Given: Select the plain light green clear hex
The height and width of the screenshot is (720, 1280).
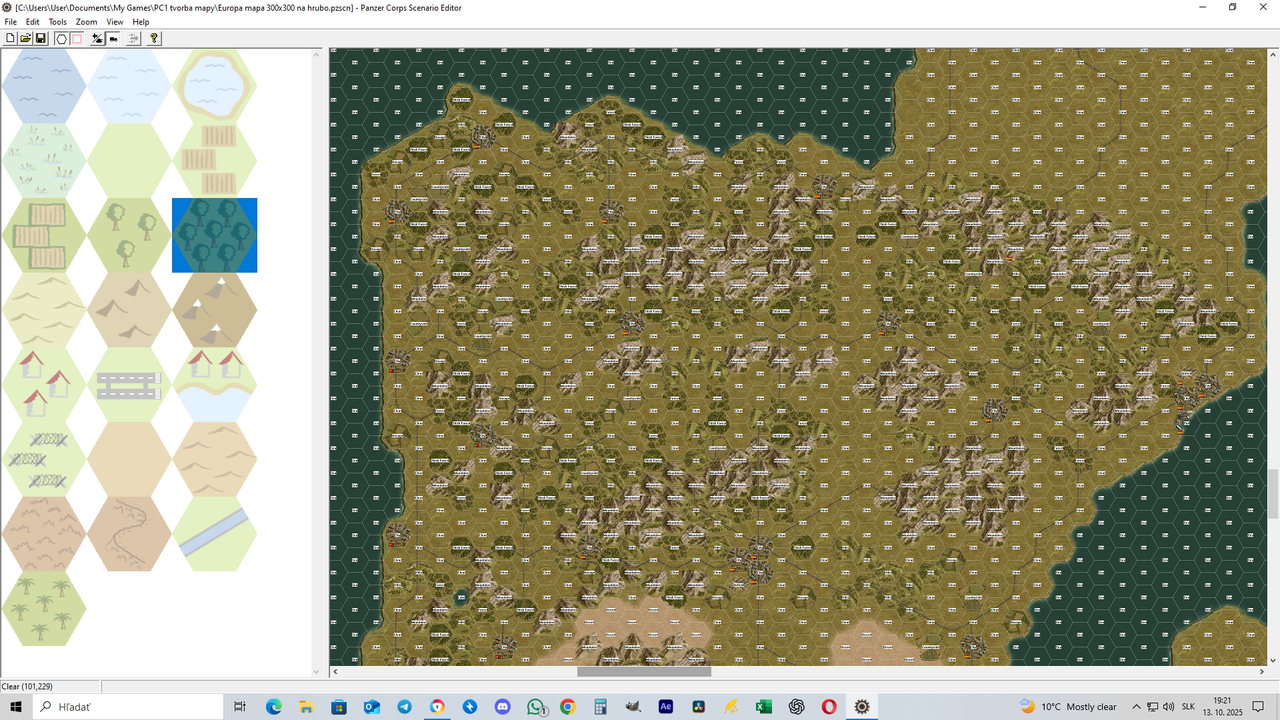Looking at the screenshot, I should click(x=129, y=160).
